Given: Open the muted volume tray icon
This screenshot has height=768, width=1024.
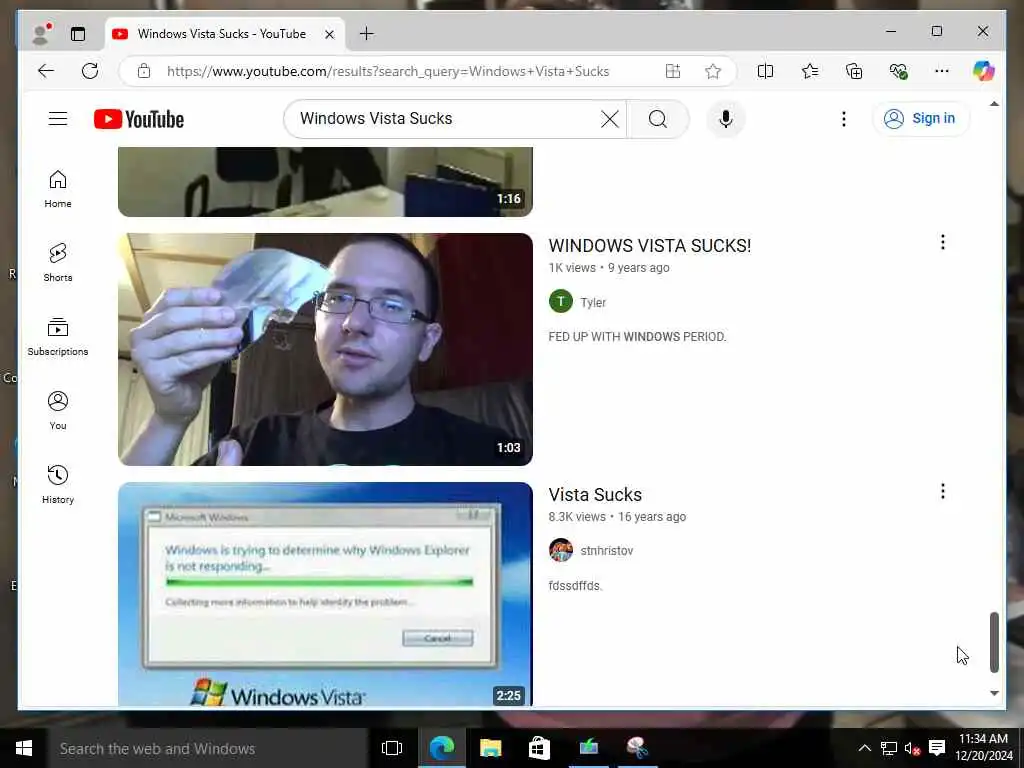Looking at the screenshot, I should point(912,748).
